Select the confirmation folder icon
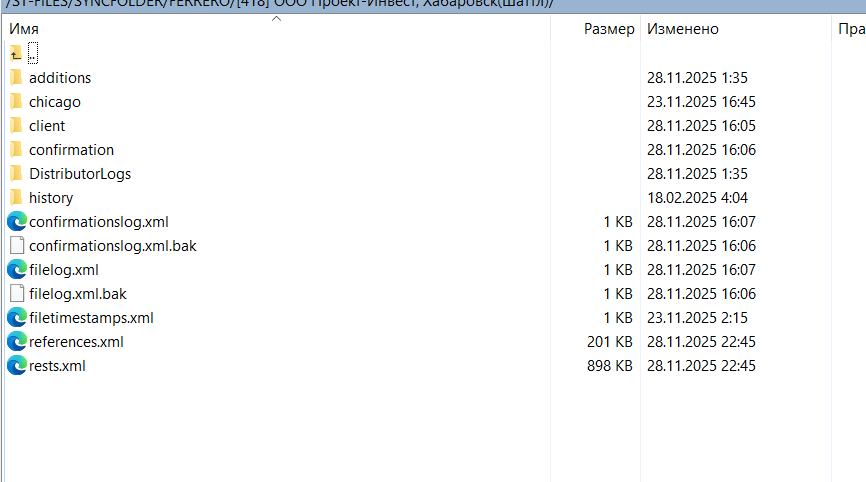 [x=17, y=150]
